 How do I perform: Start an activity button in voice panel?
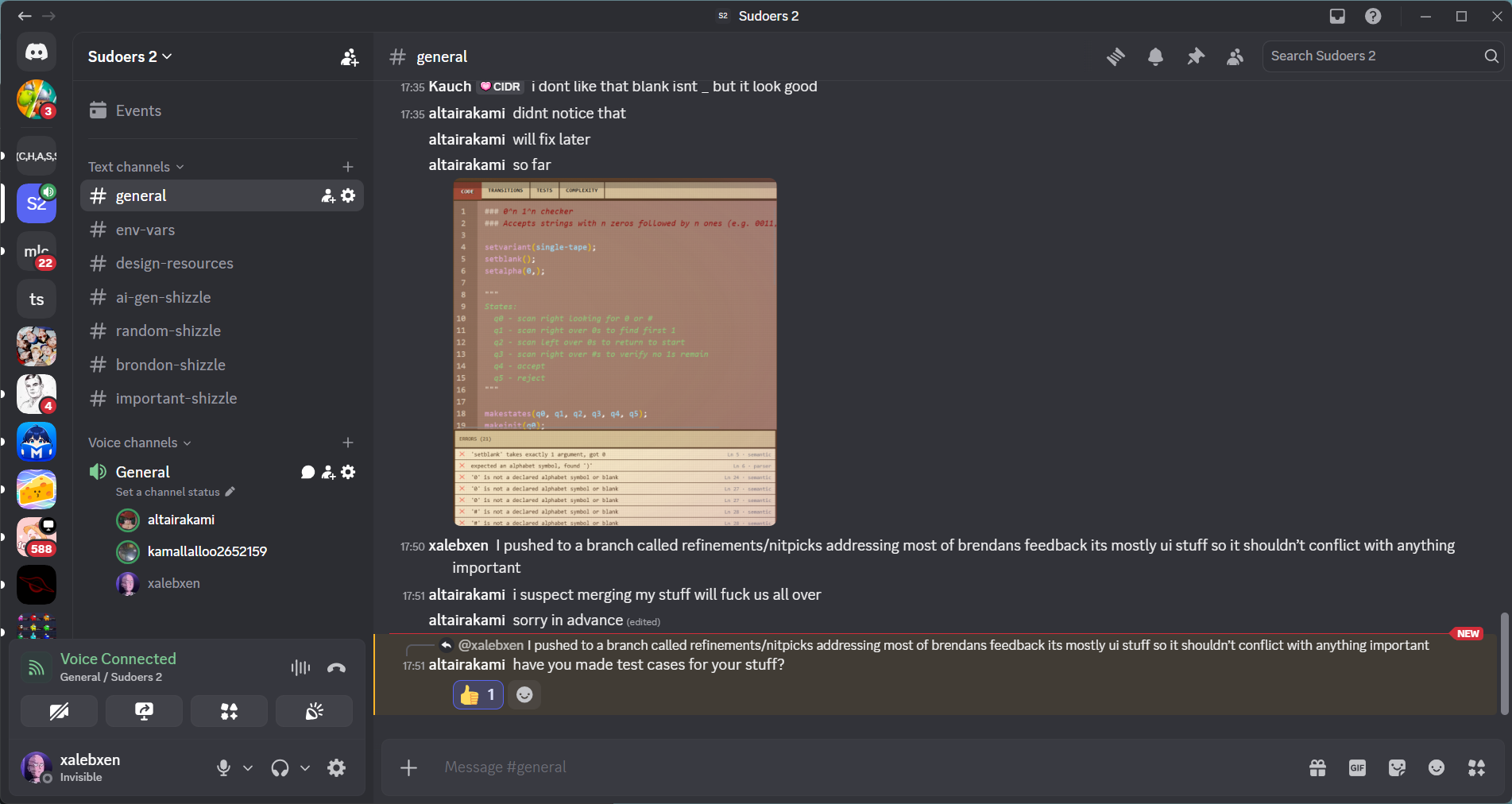click(229, 711)
